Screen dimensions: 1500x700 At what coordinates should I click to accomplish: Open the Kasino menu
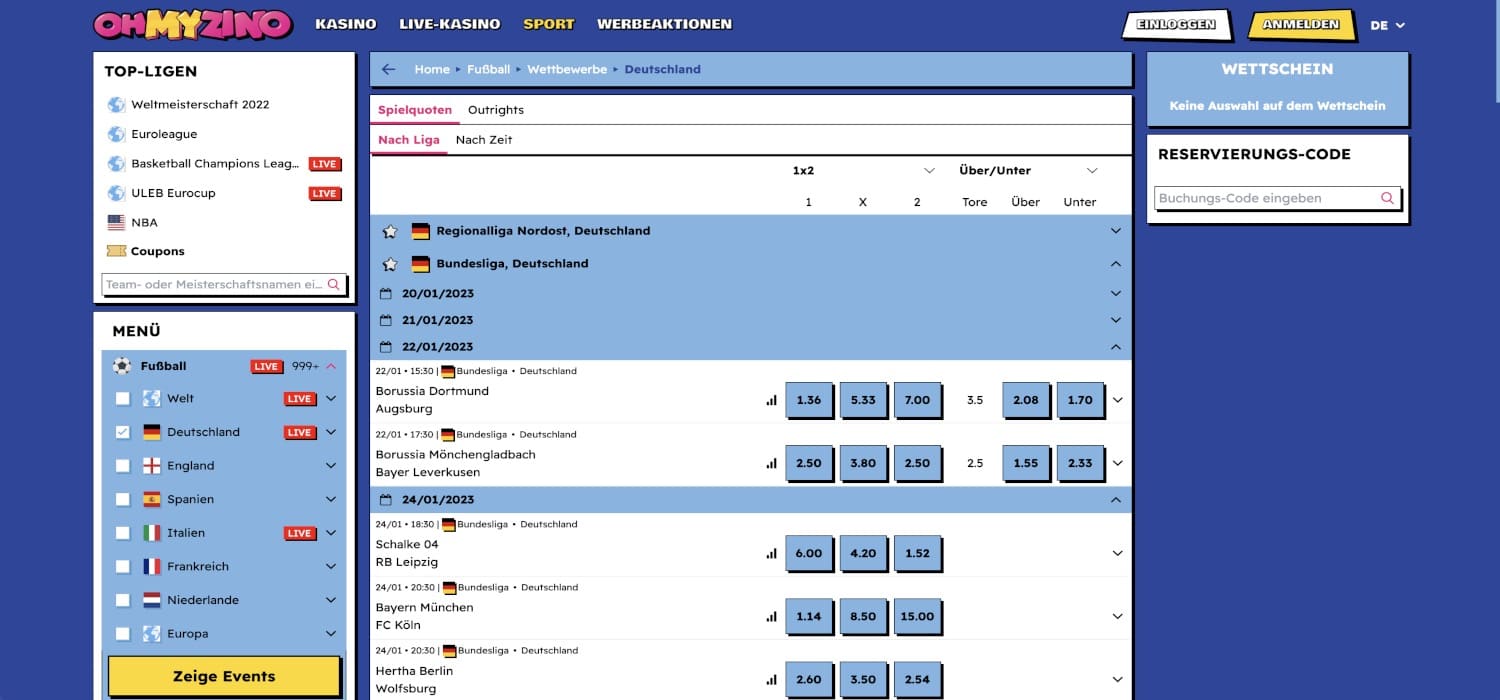(x=346, y=24)
